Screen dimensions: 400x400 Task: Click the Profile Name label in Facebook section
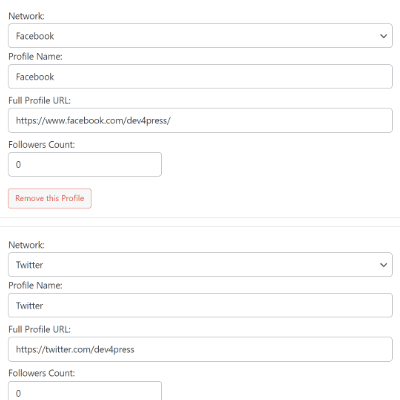35,57
